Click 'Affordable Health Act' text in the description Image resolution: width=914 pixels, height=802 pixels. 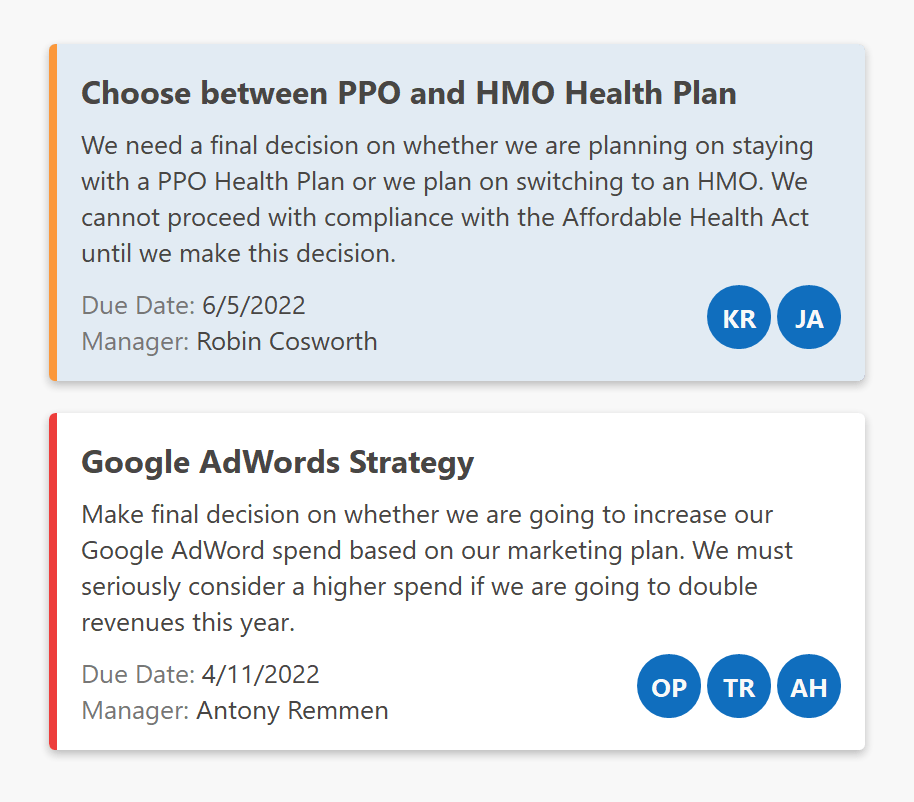686,217
